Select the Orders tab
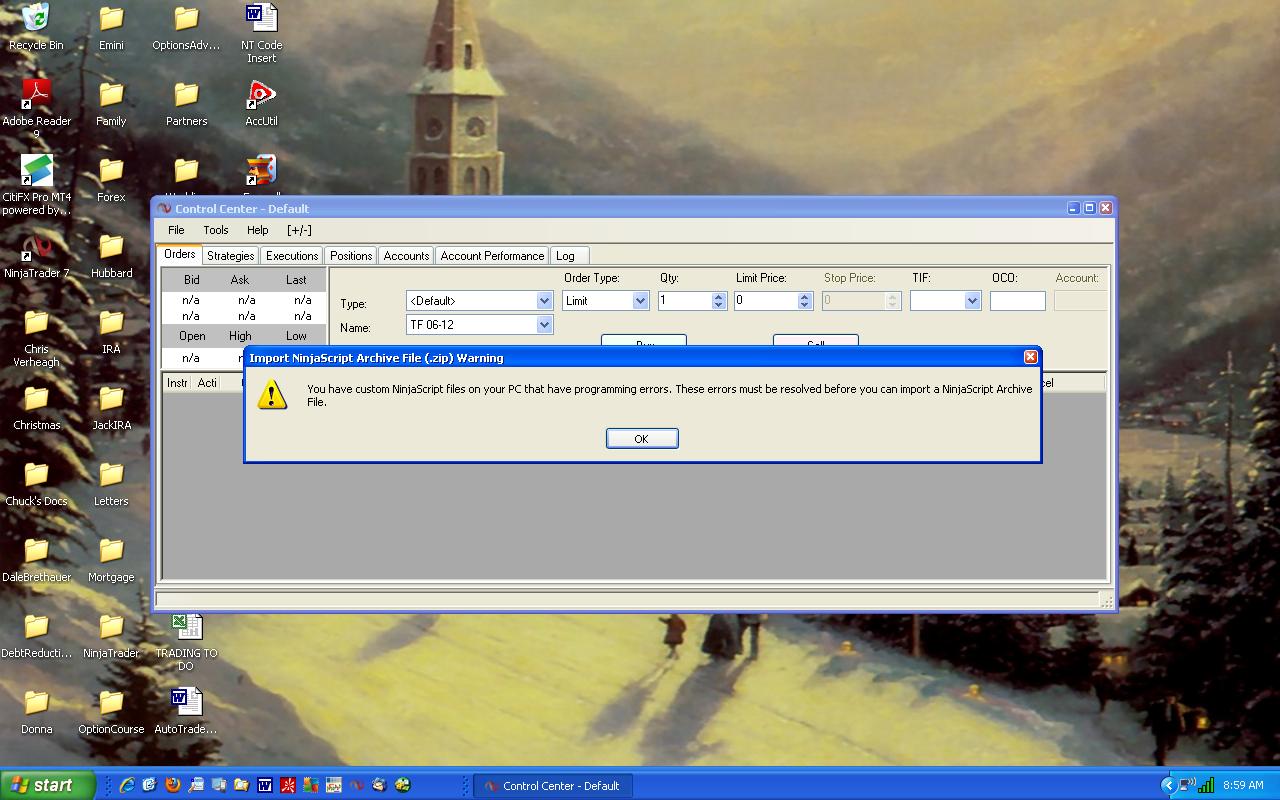Image resolution: width=1280 pixels, height=800 pixels. pyautogui.click(x=180, y=254)
